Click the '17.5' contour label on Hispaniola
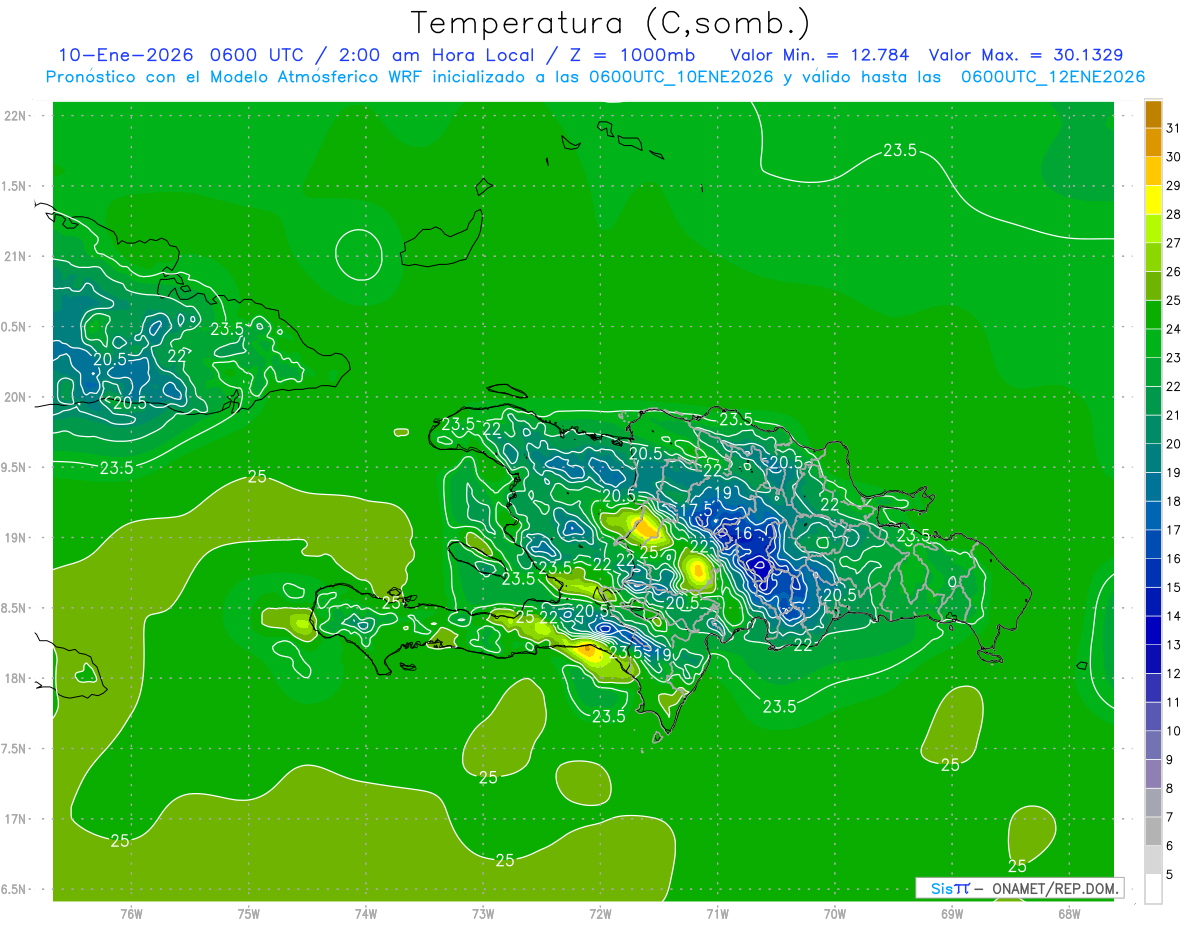Screen dimensions: 1200x927 (x=695, y=510)
